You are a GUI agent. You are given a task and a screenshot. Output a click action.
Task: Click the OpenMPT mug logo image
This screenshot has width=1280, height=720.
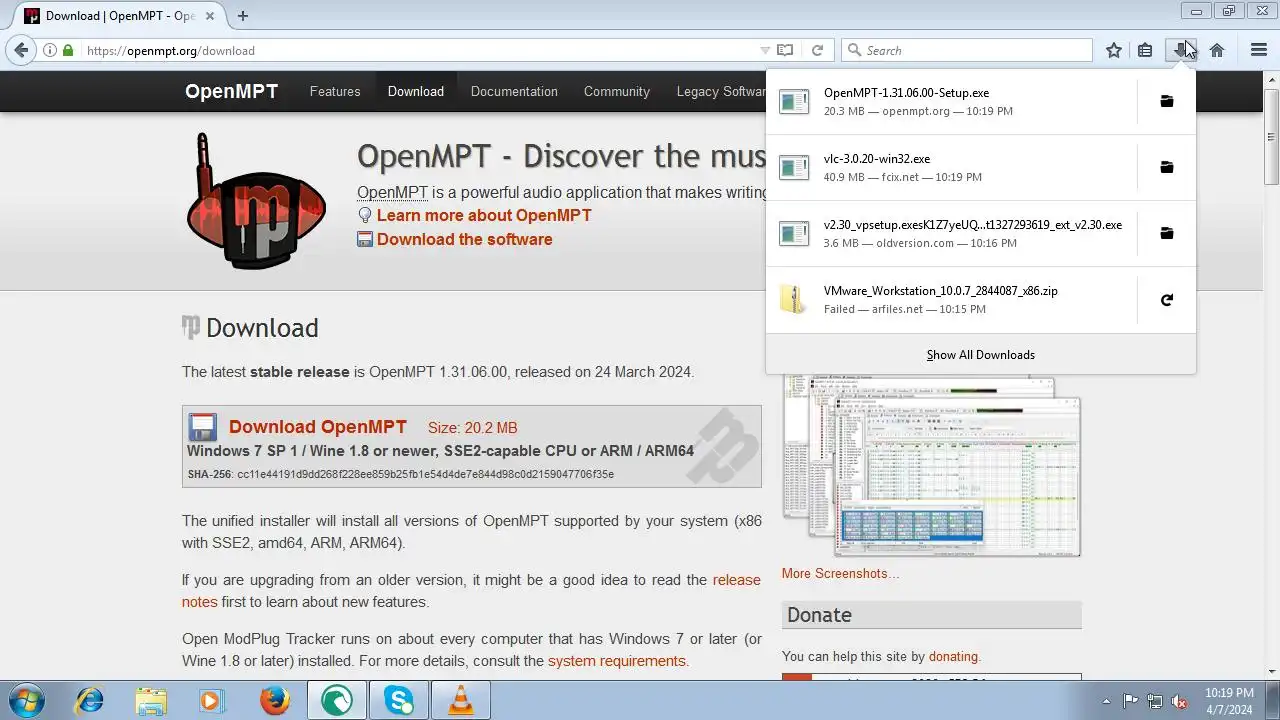point(256,201)
